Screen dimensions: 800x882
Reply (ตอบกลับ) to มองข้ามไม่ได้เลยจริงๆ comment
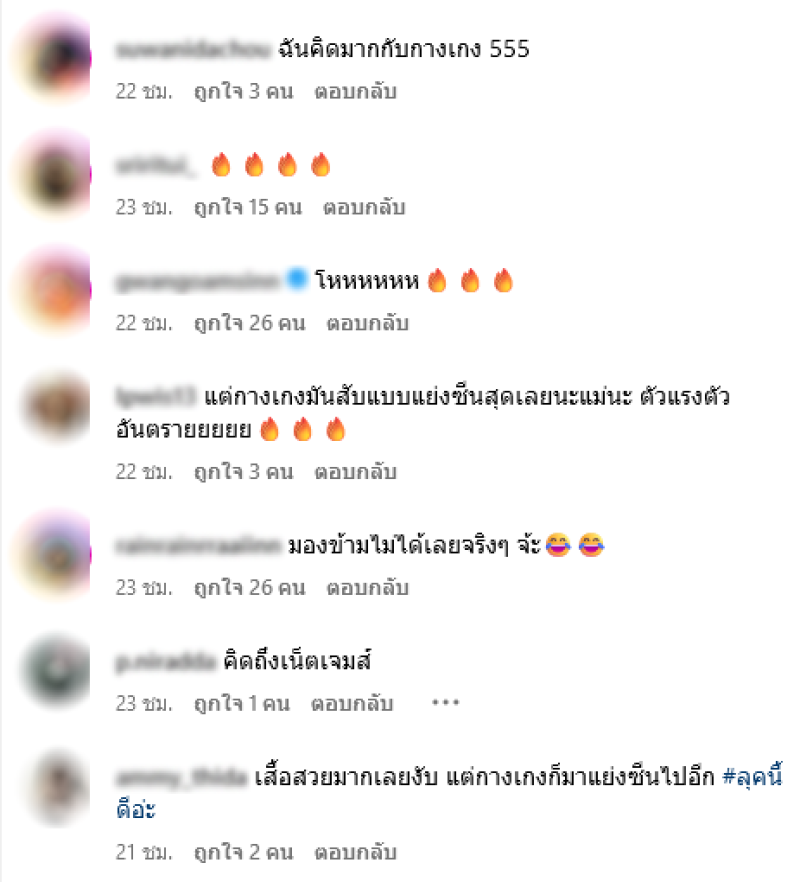(367, 587)
